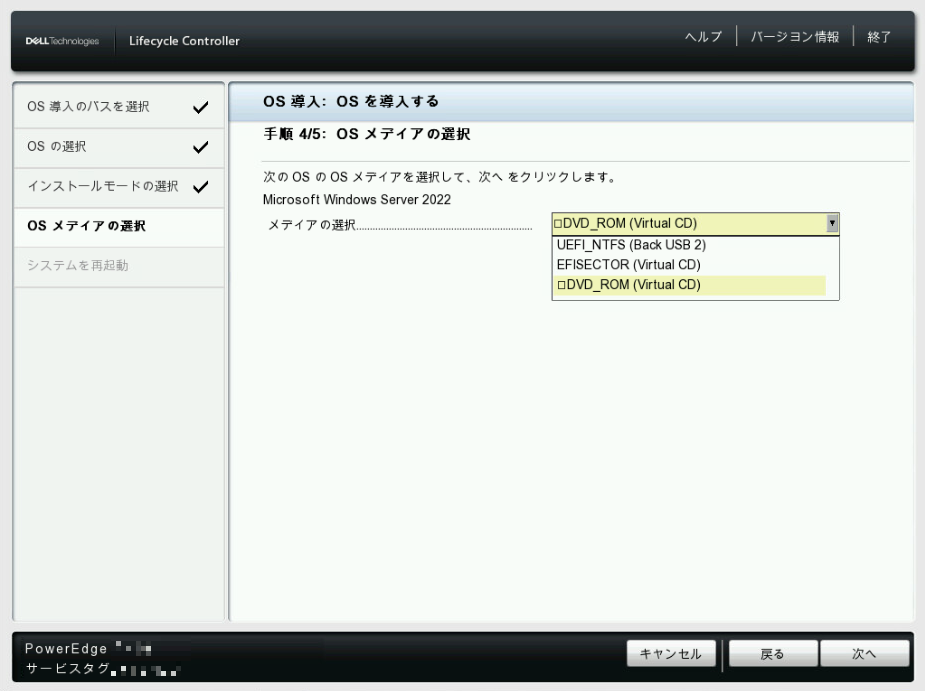The height and width of the screenshot is (691, 925).
Task: Click the 次へ button
Action: [x=864, y=653]
